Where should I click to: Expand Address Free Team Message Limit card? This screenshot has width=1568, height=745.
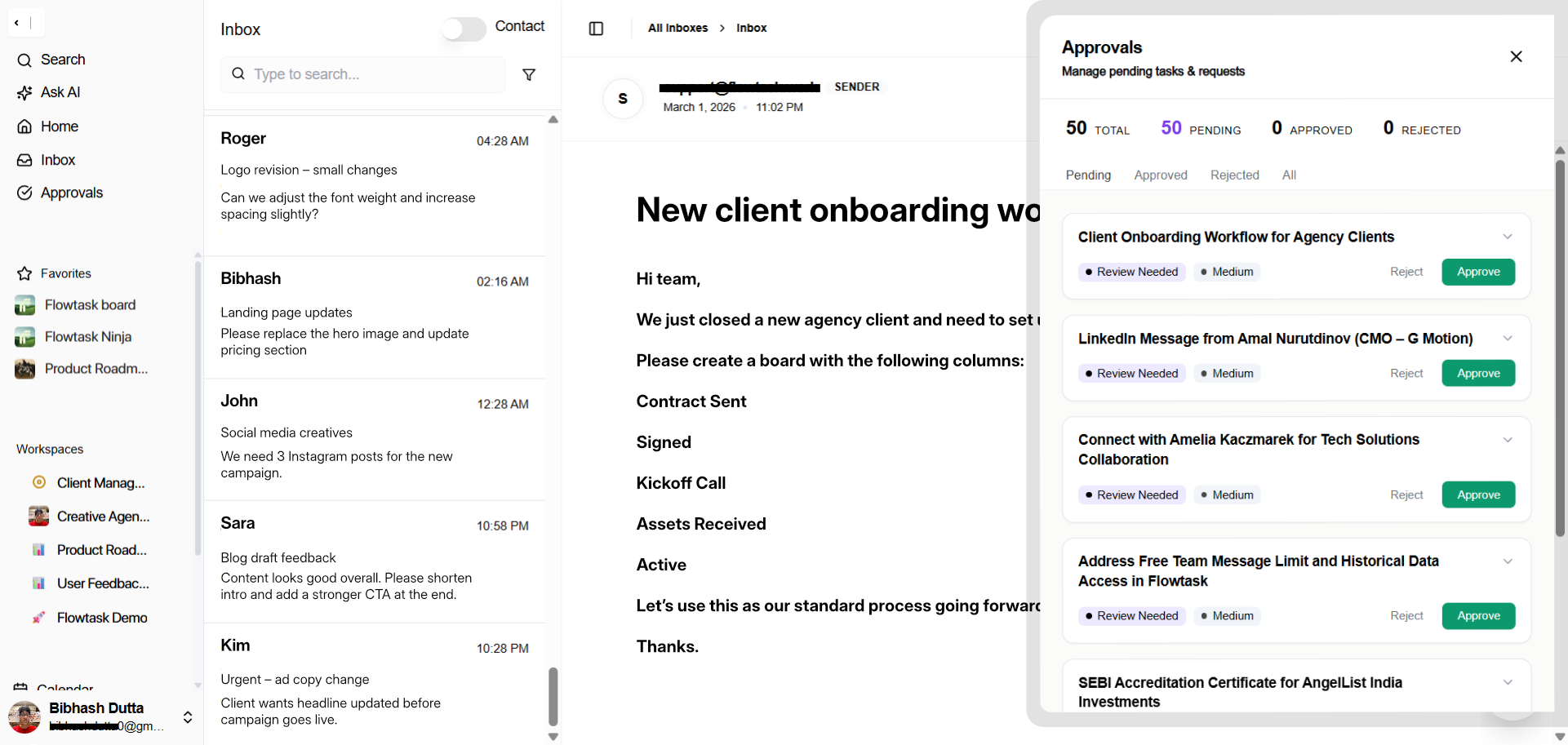(x=1508, y=561)
